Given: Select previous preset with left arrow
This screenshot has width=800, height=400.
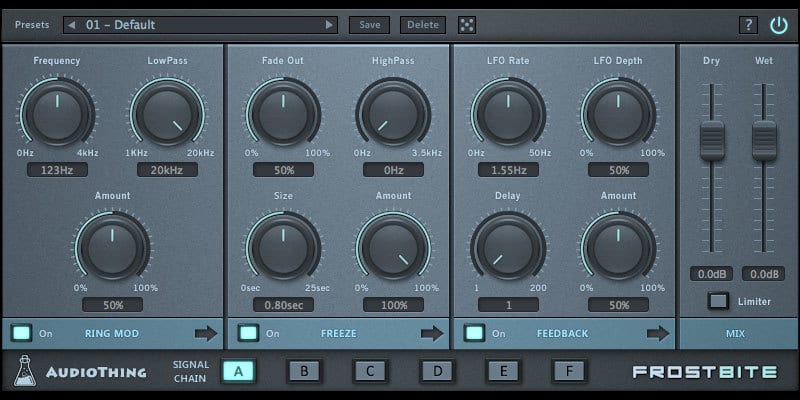Looking at the screenshot, I should [71, 24].
